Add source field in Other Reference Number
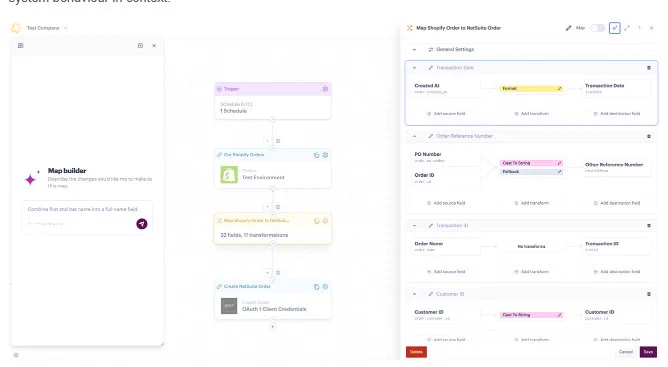This screenshot has width=668, height=367. (x=446, y=203)
